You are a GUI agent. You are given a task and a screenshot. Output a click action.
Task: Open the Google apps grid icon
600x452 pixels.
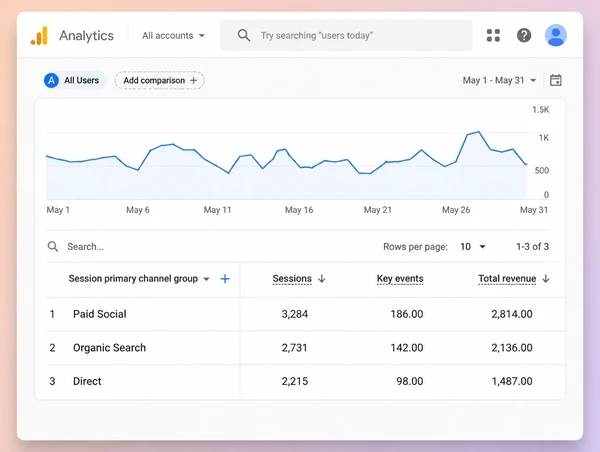493,36
